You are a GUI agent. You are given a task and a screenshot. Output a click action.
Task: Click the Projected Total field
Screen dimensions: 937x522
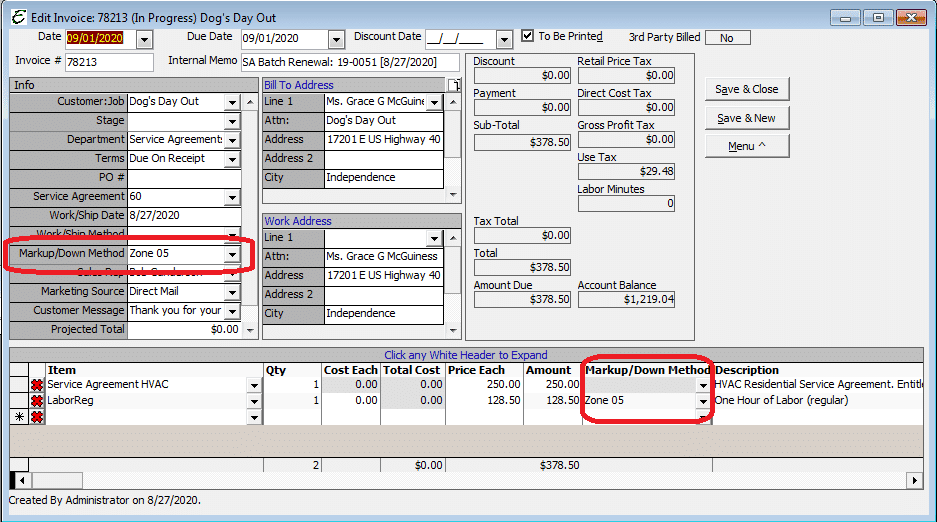point(184,330)
